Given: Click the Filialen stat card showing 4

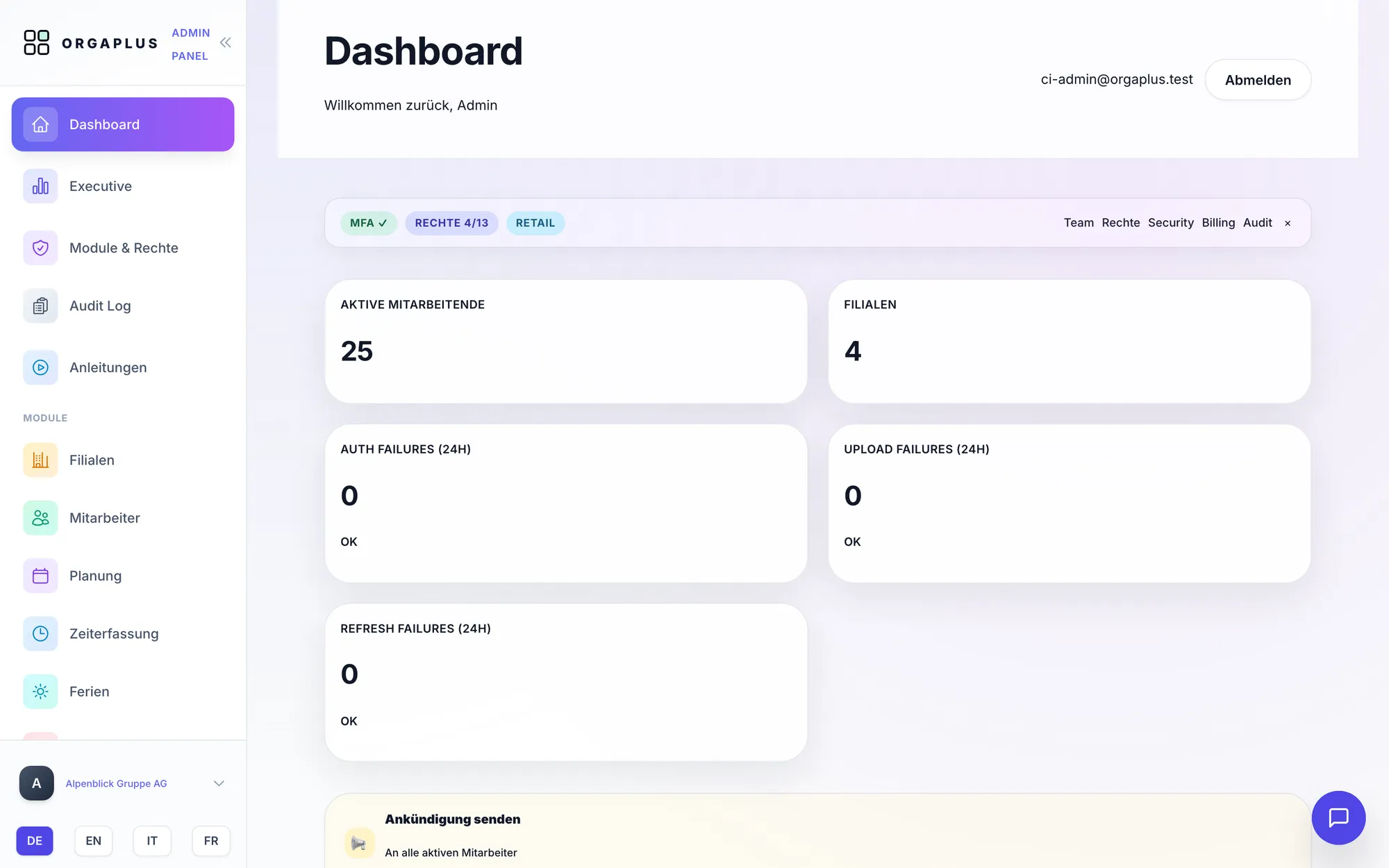Looking at the screenshot, I should click(1070, 342).
